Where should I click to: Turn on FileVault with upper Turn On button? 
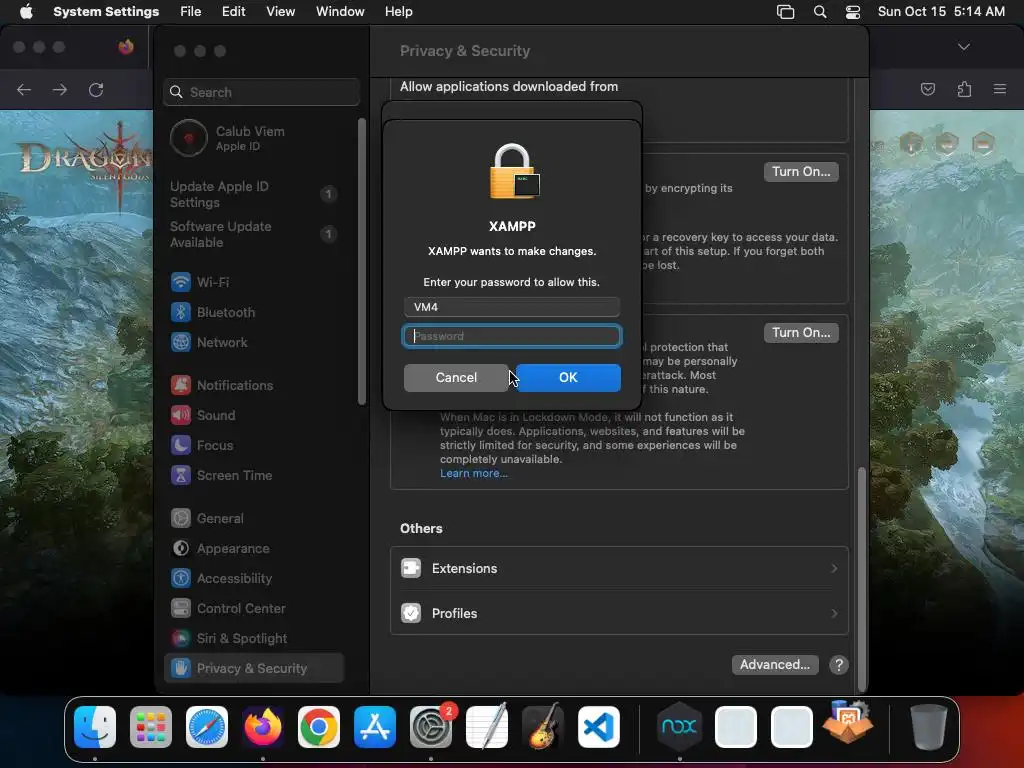pos(801,172)
